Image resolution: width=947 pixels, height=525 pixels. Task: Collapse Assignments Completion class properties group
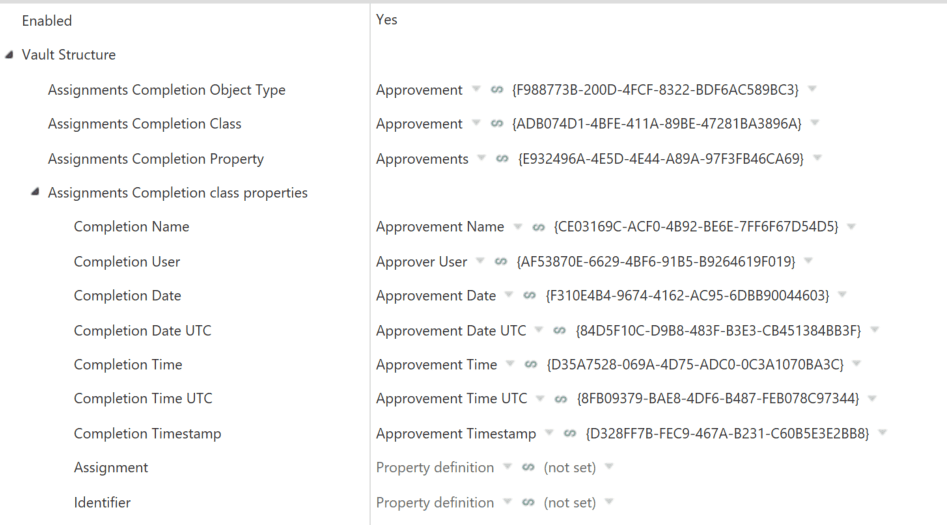pyautogui.click(x=35, y=192)
